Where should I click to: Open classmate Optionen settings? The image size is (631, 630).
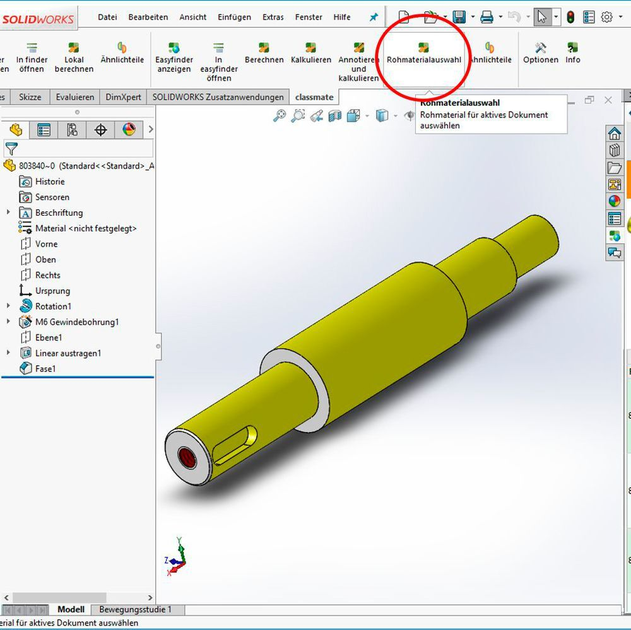pyautogui.click(x=540, y=53)
